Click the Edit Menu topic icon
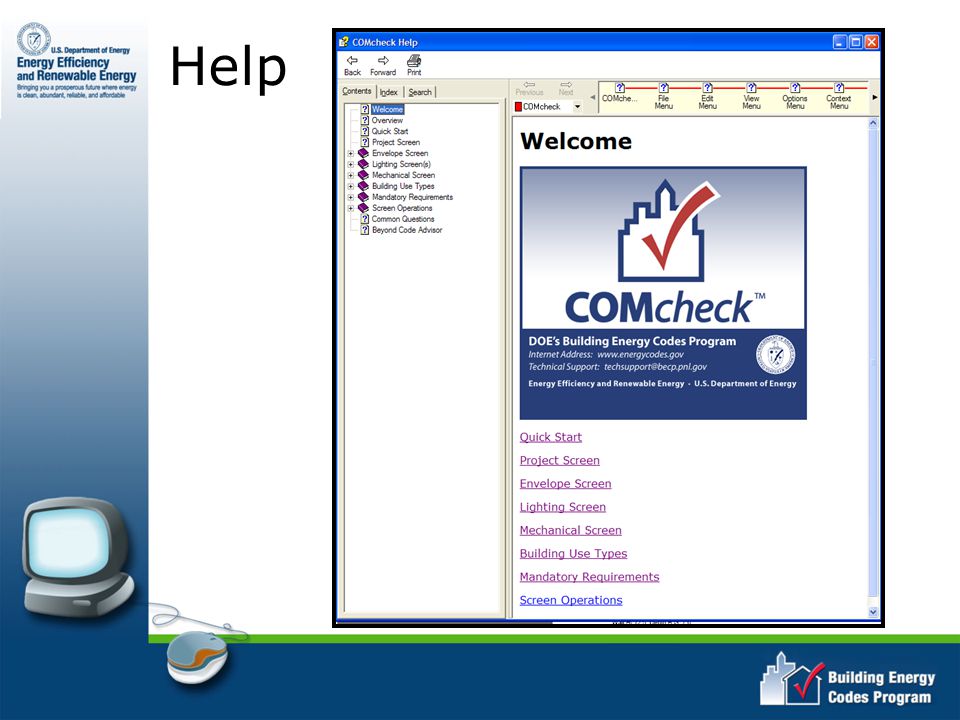 click(x=707, y=88)
